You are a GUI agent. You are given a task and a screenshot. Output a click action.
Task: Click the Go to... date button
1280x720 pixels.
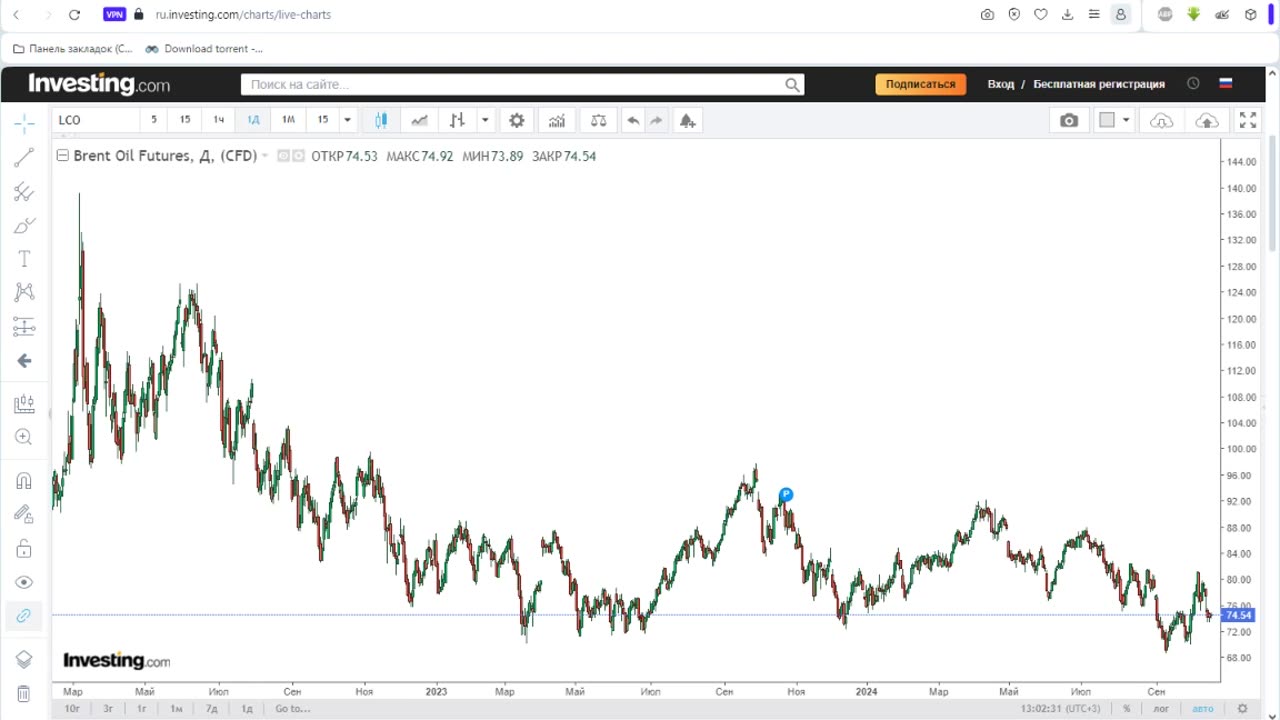pyautogui.click(x=293, y=708)
